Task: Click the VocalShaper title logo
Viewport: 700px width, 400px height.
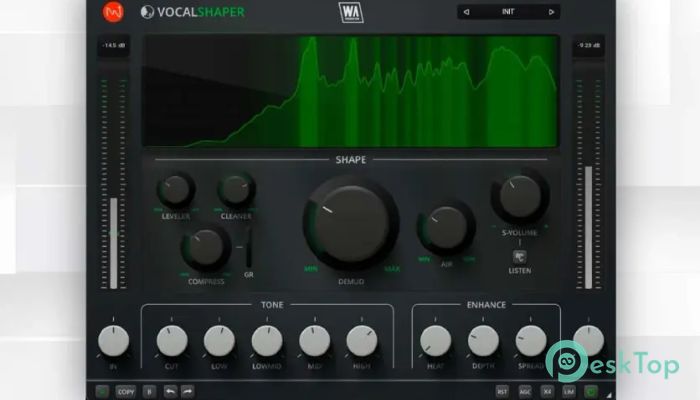Action: pyautogui.click(x=193, y=12)
